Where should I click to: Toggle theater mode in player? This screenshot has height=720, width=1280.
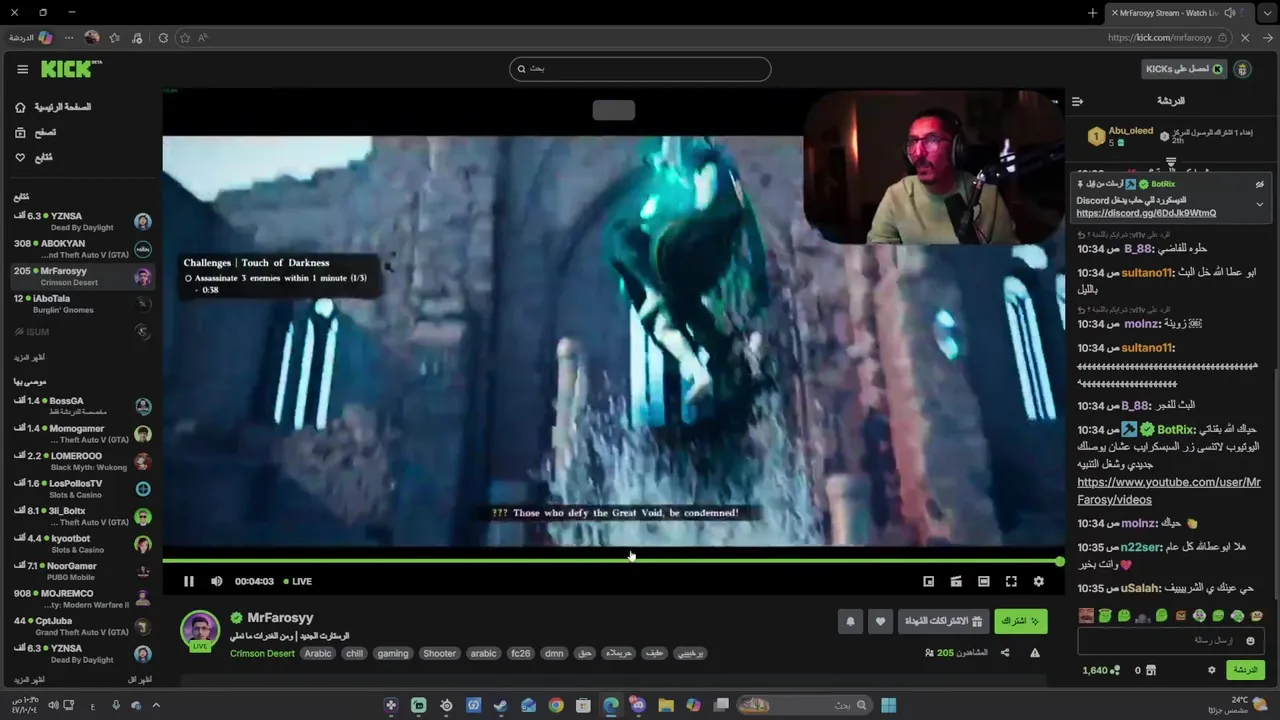[984, 581]
